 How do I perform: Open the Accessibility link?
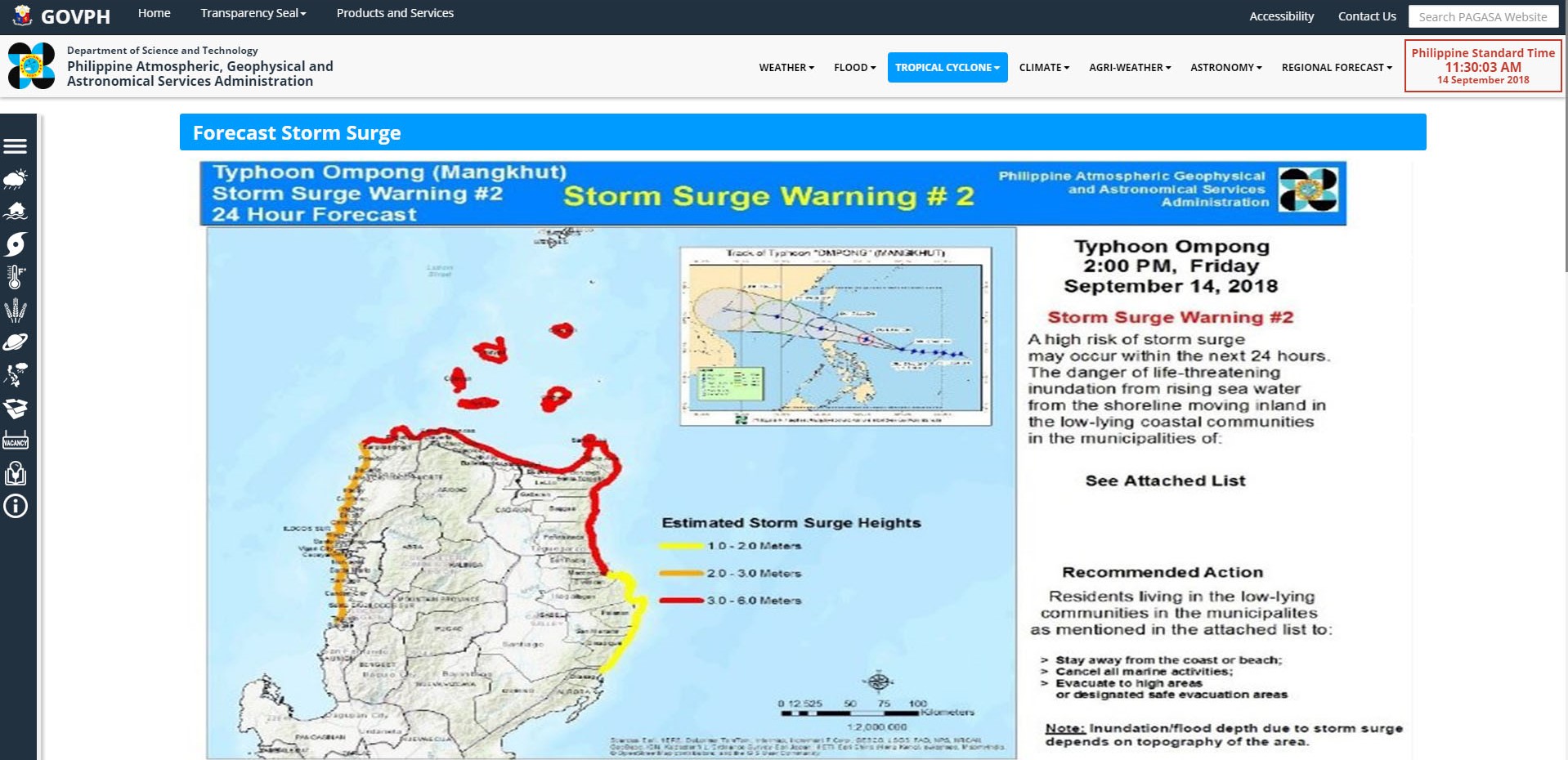click(1281, 16)
